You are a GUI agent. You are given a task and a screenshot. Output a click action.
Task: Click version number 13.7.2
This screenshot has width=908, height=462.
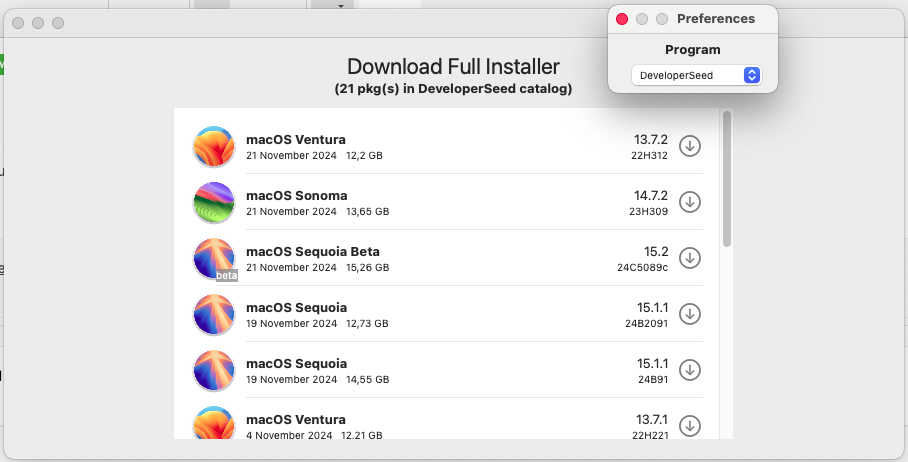(650, 140)
